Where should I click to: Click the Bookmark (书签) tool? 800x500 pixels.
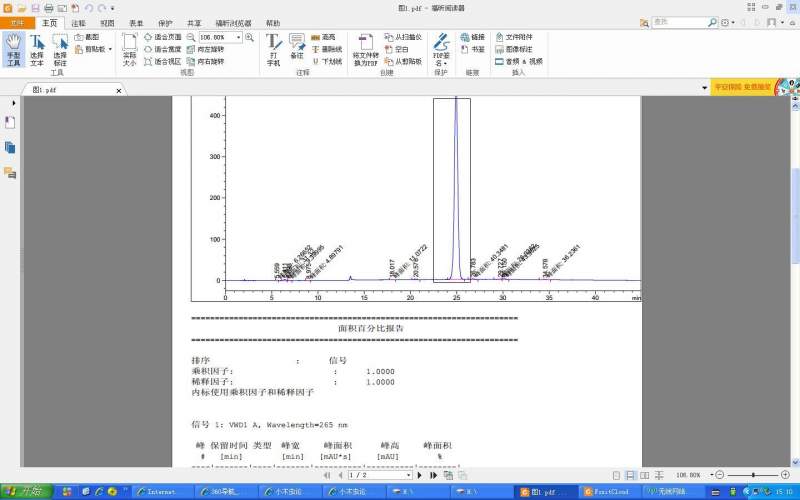pos(472,49)
